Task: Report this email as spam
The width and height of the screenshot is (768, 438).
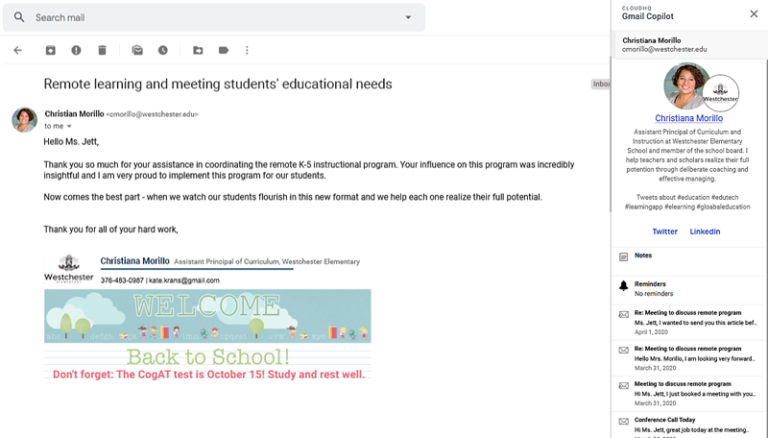Action: [76, 50]
